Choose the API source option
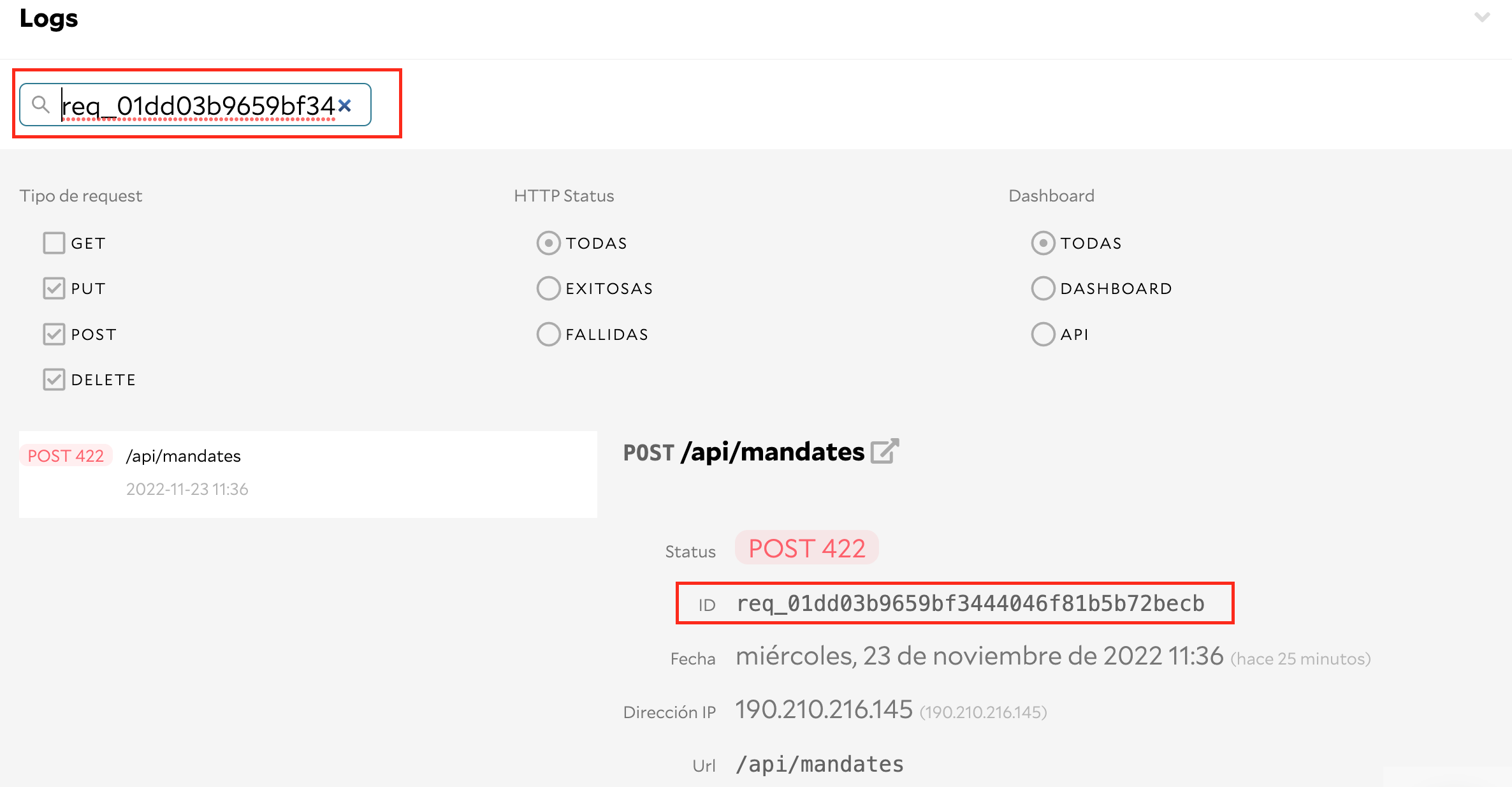 [1043, 334]
